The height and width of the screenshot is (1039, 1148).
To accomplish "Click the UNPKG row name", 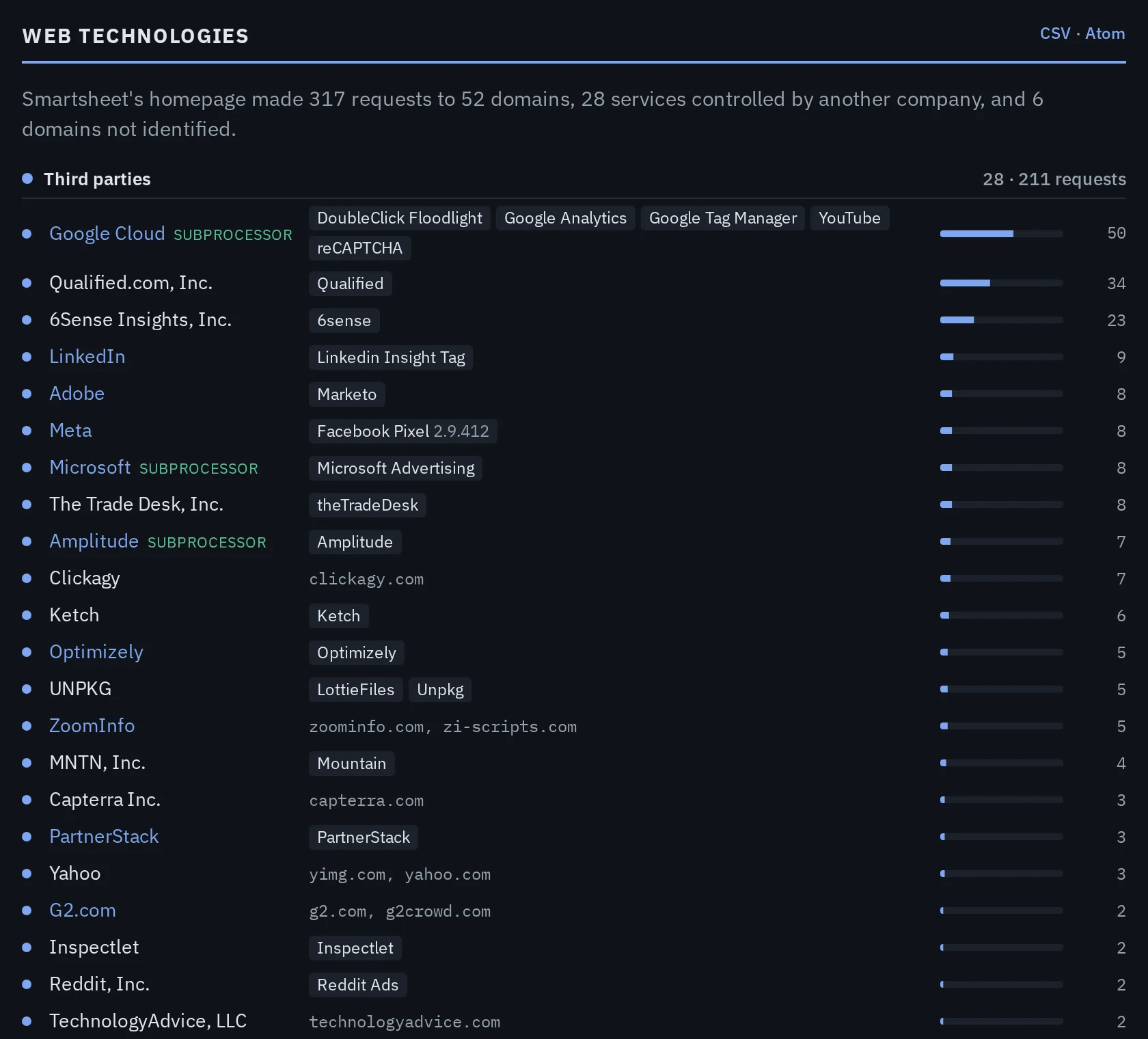I will coord(81,689).
